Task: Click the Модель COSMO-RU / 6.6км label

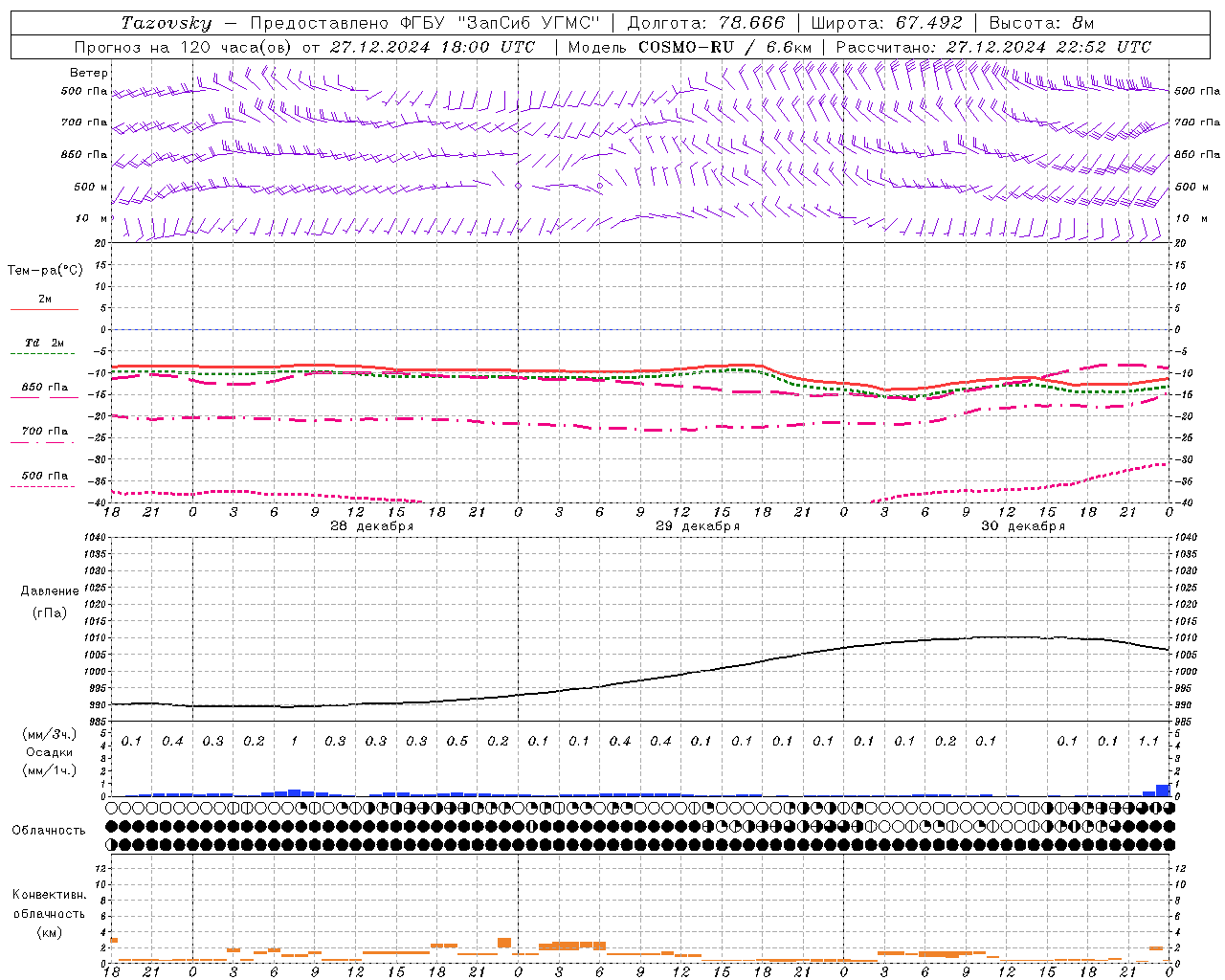Action: (x=690, y=47)
